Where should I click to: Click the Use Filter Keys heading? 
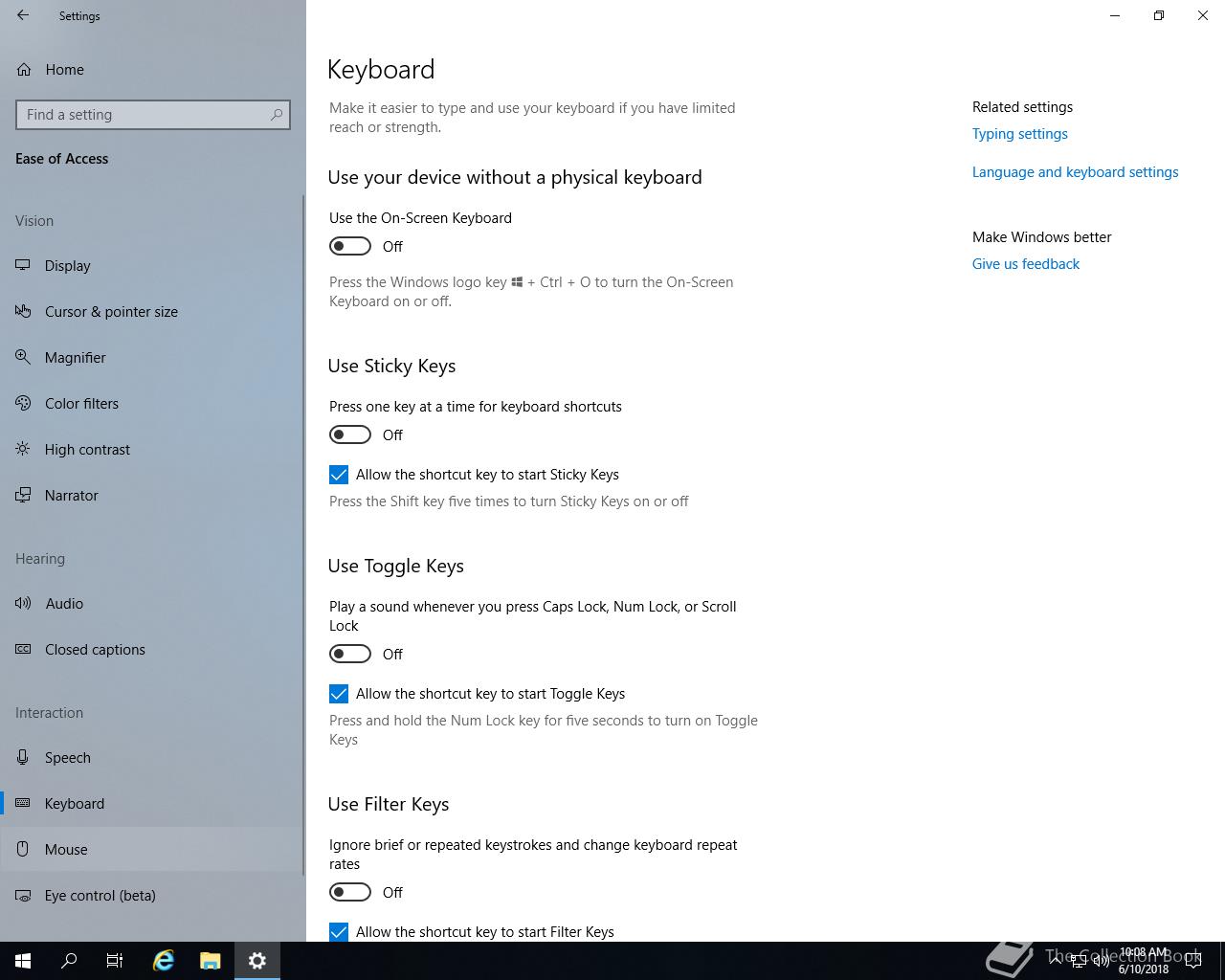click(389, 804)
